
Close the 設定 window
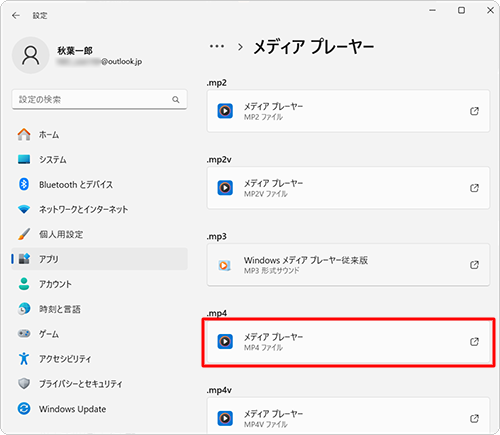click(490, 10)
